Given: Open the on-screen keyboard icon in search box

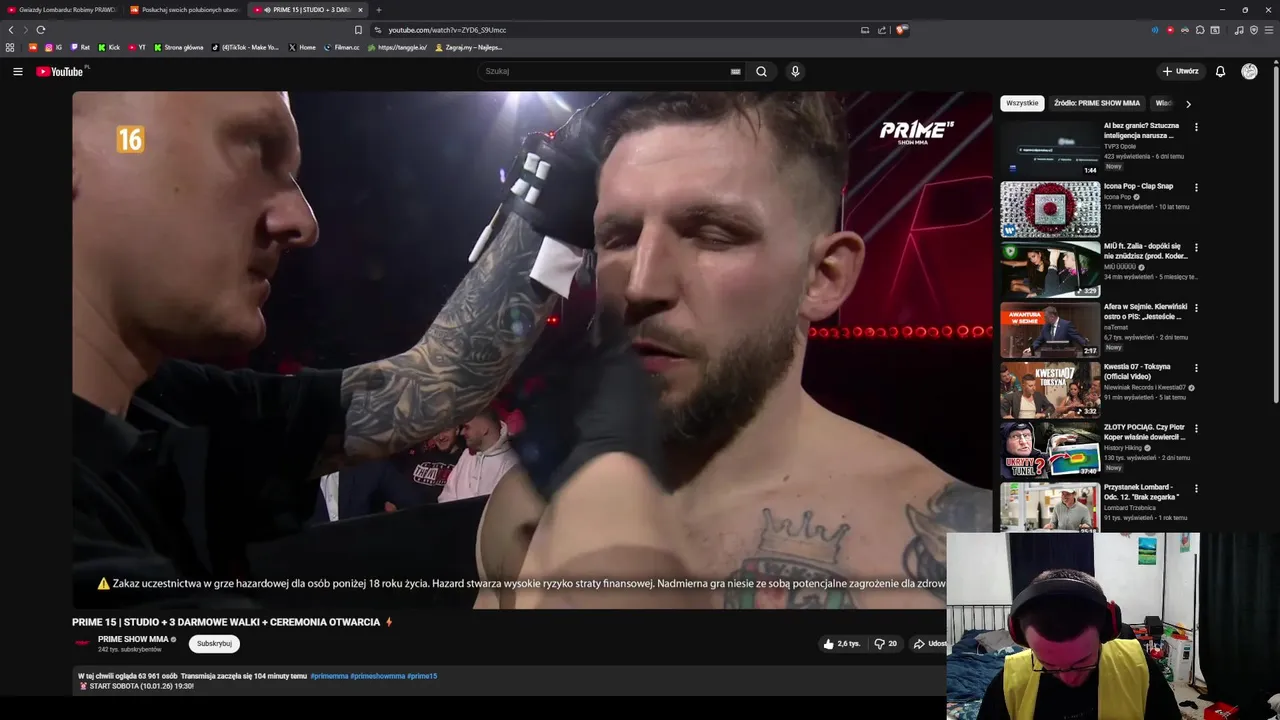Looking at the screenshot, I should point(735,71).
